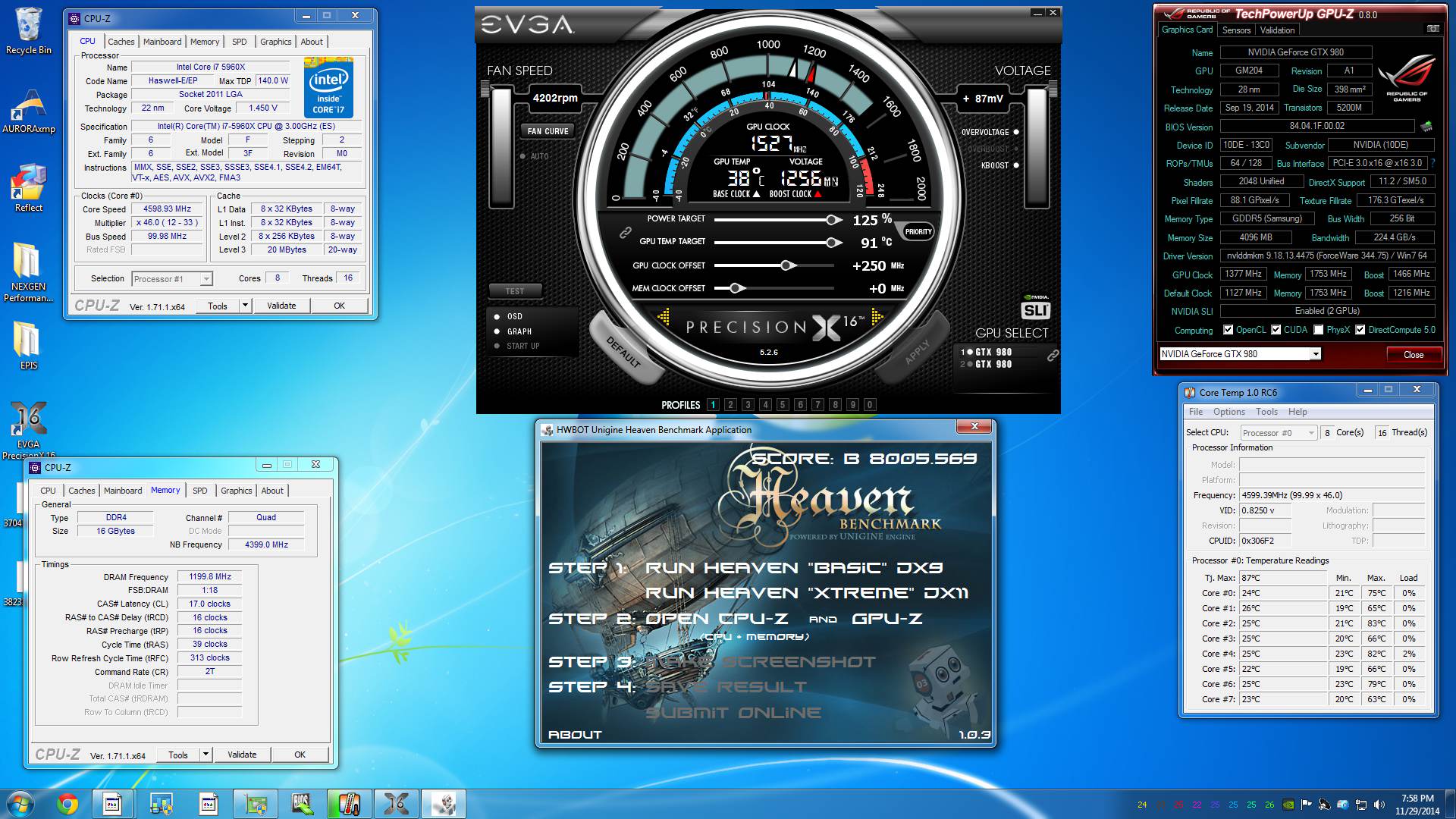Open Options menu in Core Temp
This screenshot has height=819, width=1456.
[x=1228, y=412]
